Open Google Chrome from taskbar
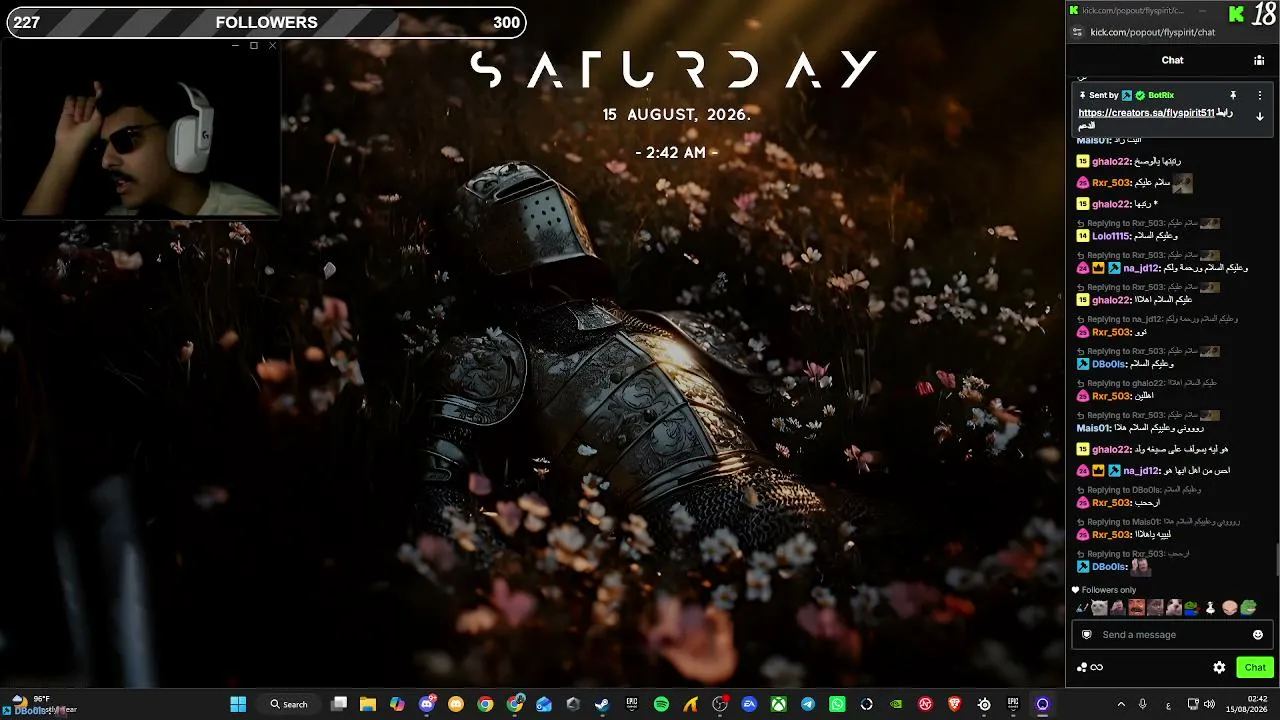Image resolution: width=1280 pixels, height=720 pixels. (485, 704)
